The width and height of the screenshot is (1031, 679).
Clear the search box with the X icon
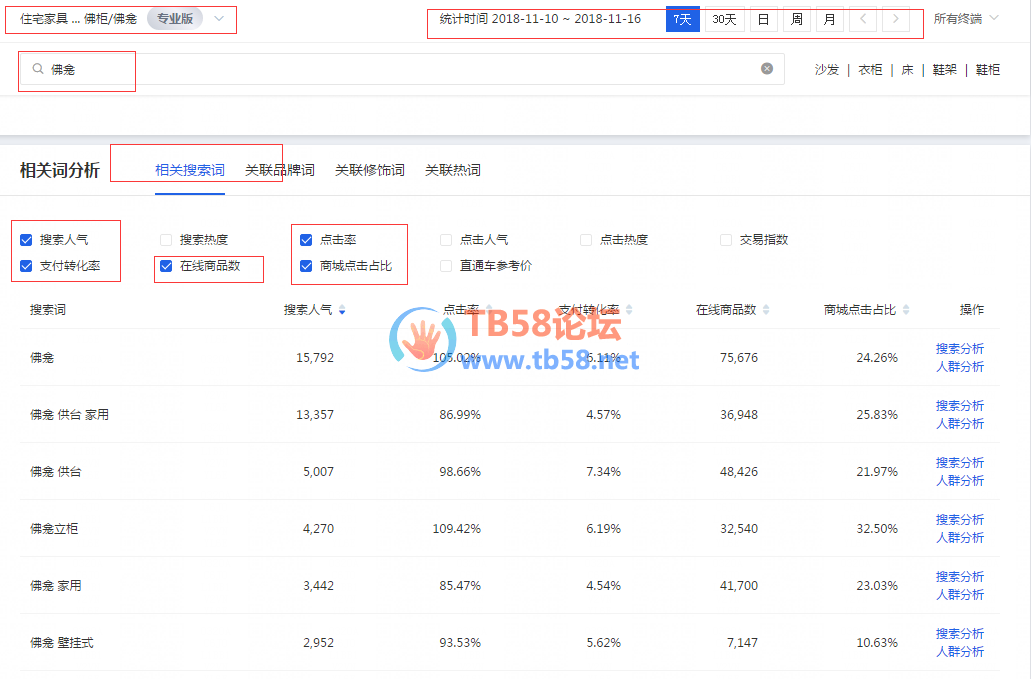[767, 68]
